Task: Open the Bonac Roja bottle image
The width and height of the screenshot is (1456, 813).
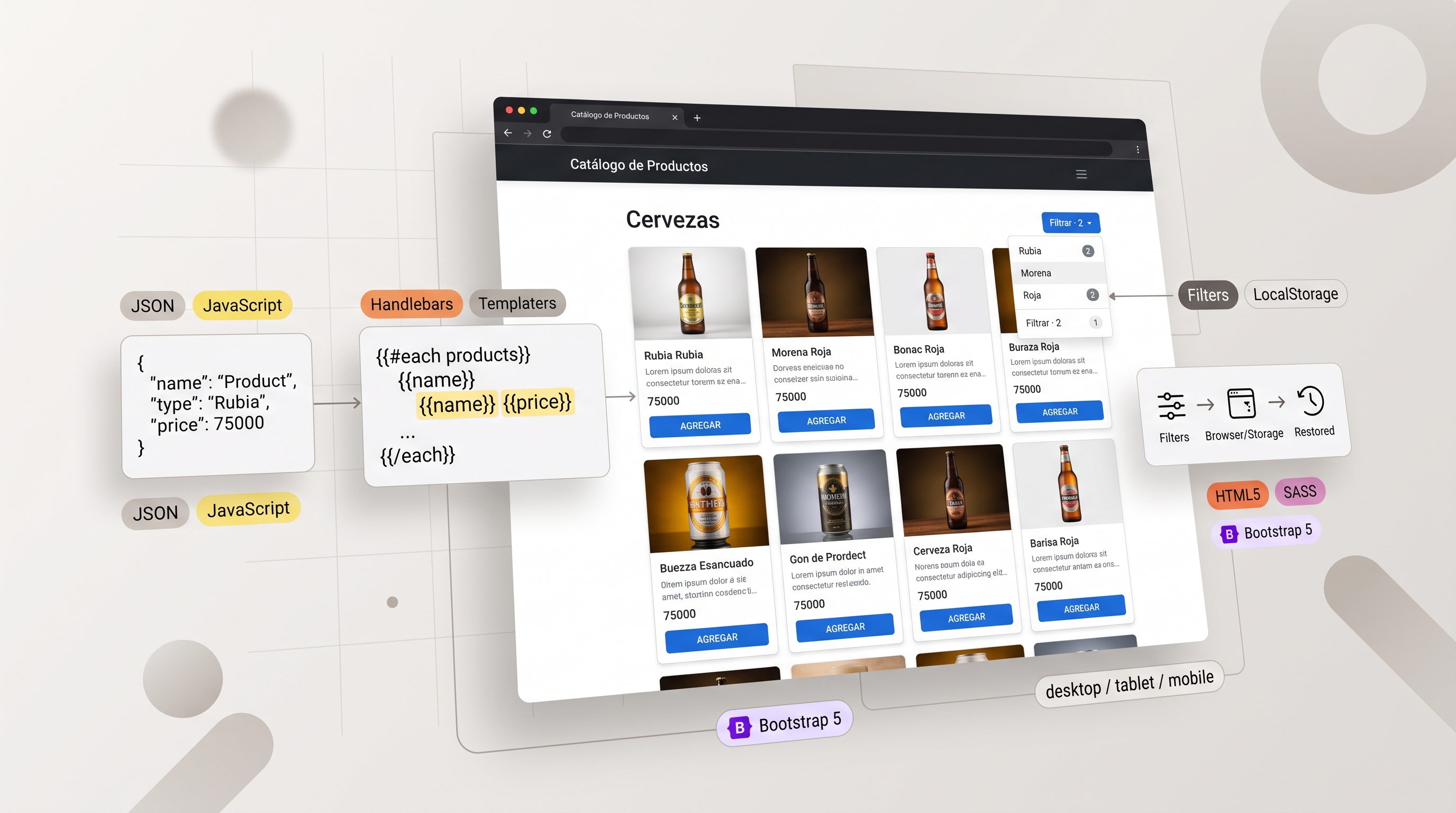Action: coord(933,291)
